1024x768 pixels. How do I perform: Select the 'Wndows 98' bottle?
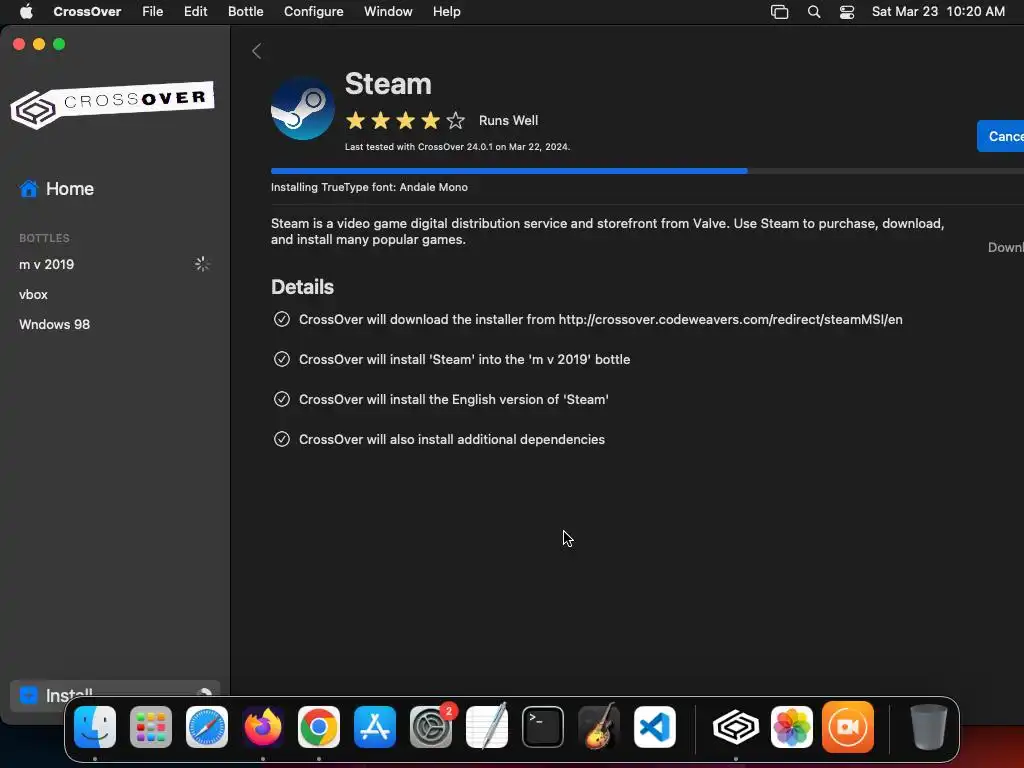[x=54, y=325]
